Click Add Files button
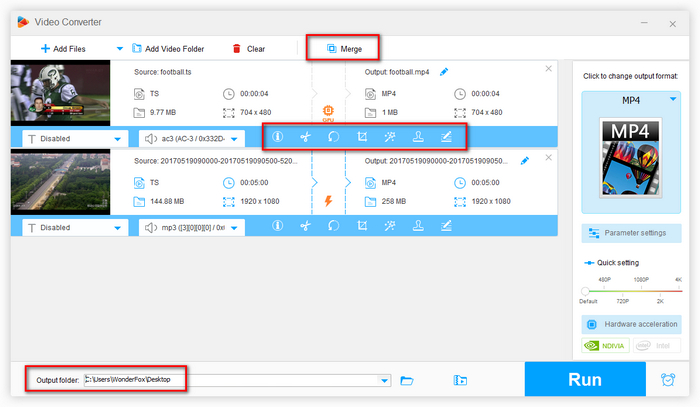The width and height of the screenshot is (700, 407). 63,49
